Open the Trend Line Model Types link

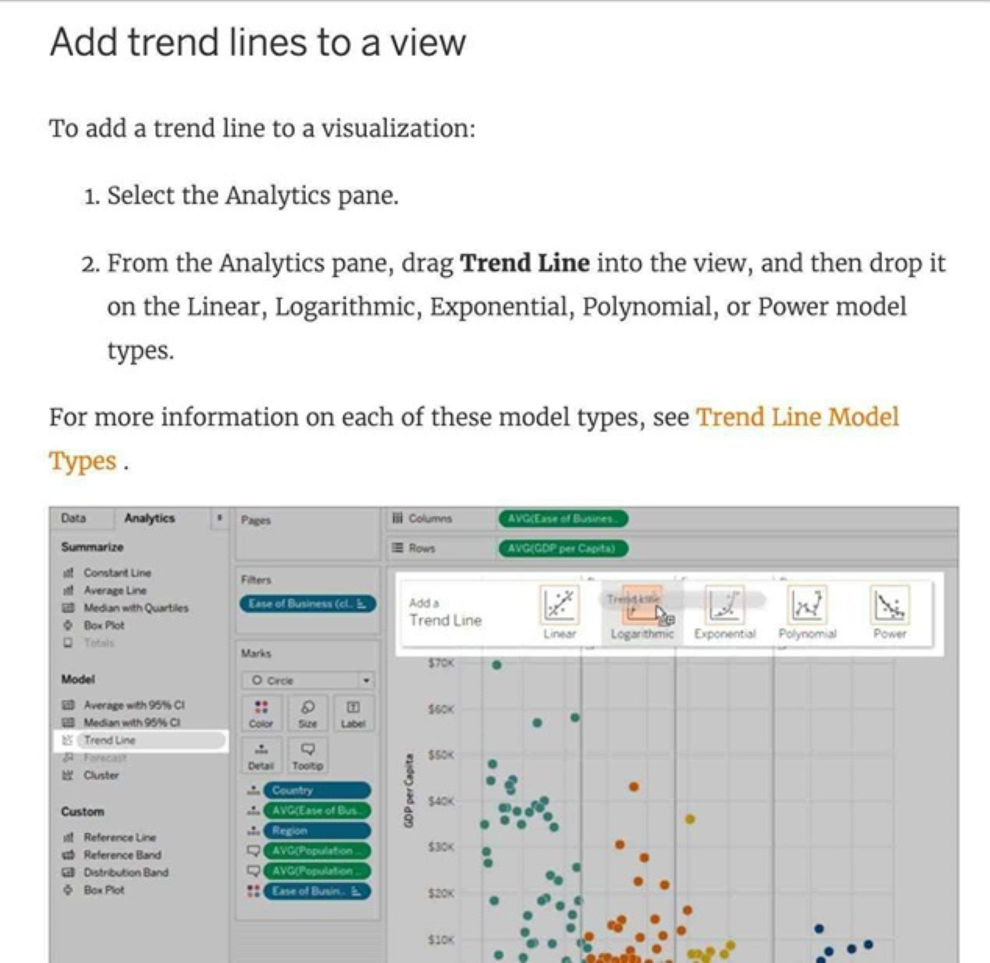tap(797, 417)
